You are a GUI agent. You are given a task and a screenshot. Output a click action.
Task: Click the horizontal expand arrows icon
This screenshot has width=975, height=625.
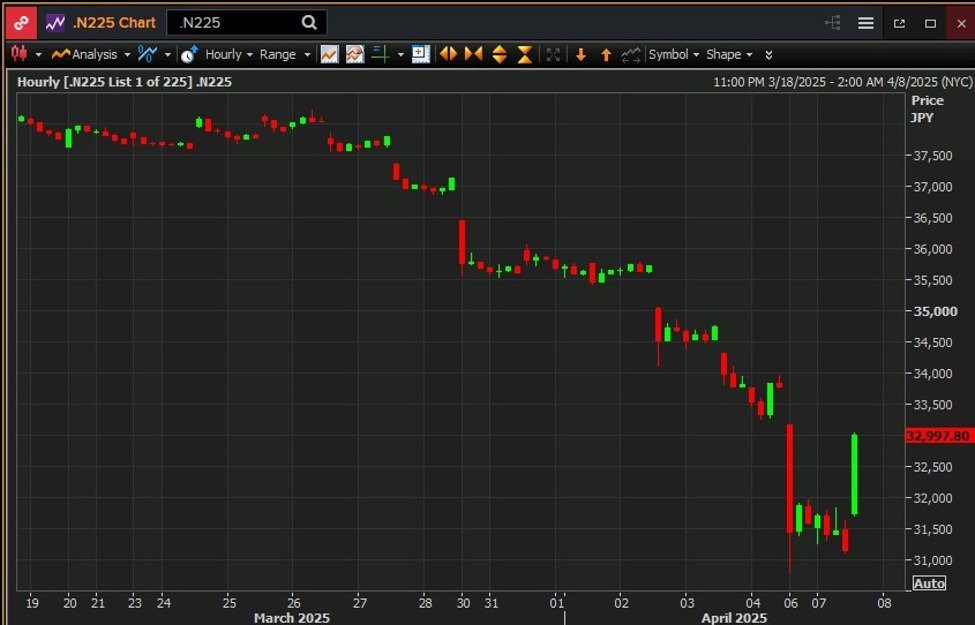click(x=449, y=54)
